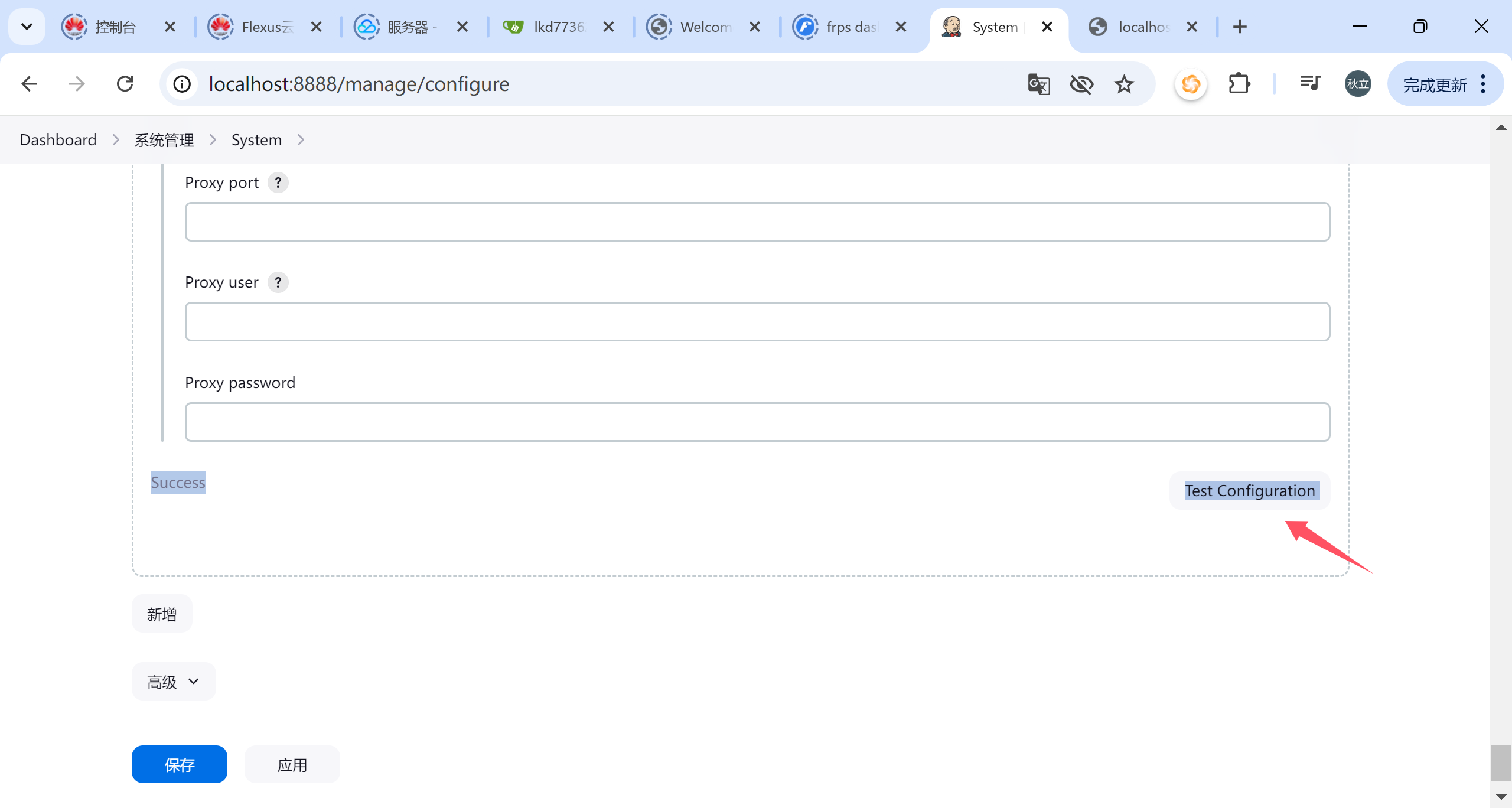
Task: Open the tab search dropdown arrow
Action: [x=27, y=27]
